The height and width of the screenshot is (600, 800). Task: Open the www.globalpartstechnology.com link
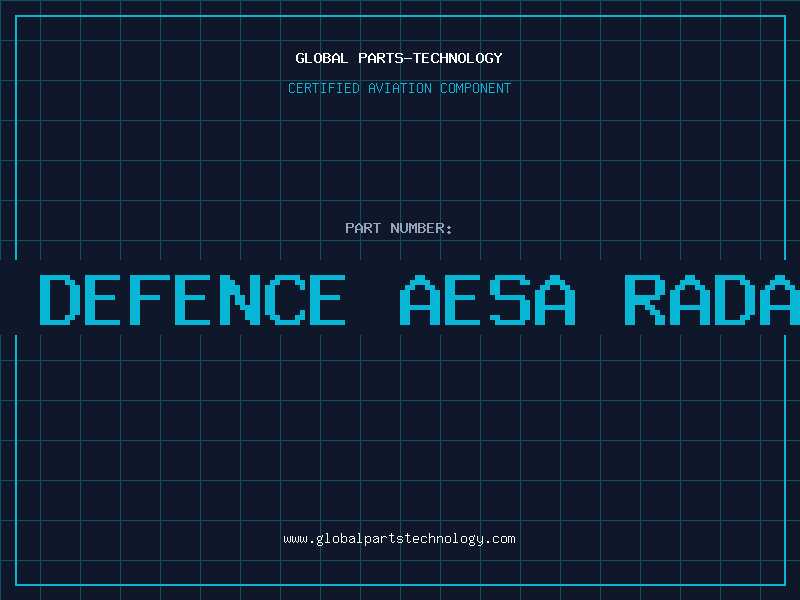pyautogui.click(x=399, y=539)
